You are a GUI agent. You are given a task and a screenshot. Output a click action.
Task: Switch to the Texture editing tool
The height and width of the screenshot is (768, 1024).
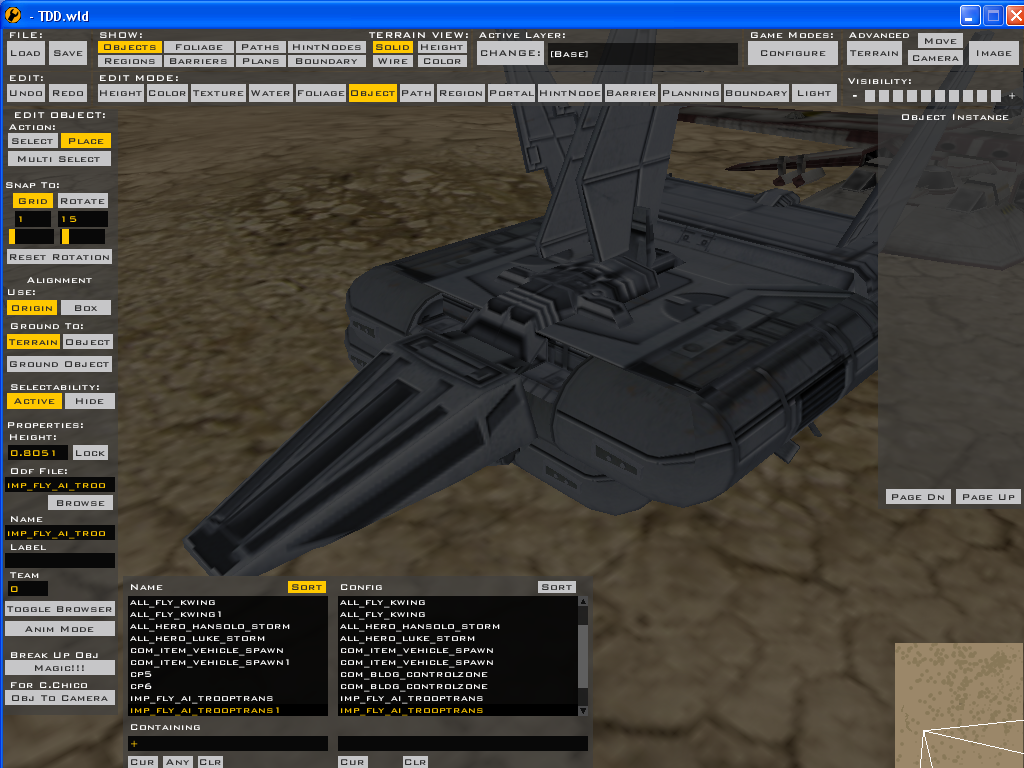[x=218, y=92]
